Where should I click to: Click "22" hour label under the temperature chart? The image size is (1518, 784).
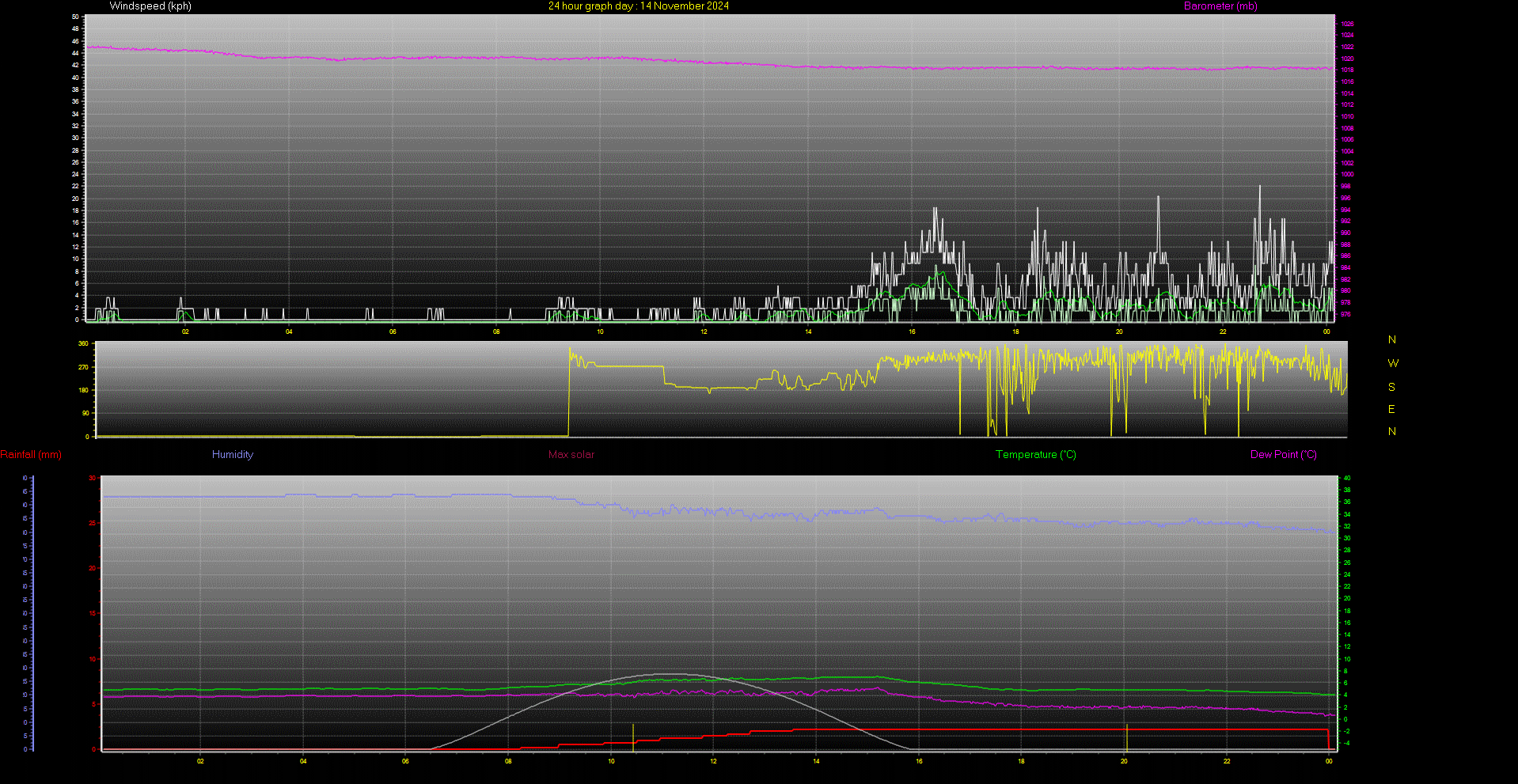[1227, 761]
